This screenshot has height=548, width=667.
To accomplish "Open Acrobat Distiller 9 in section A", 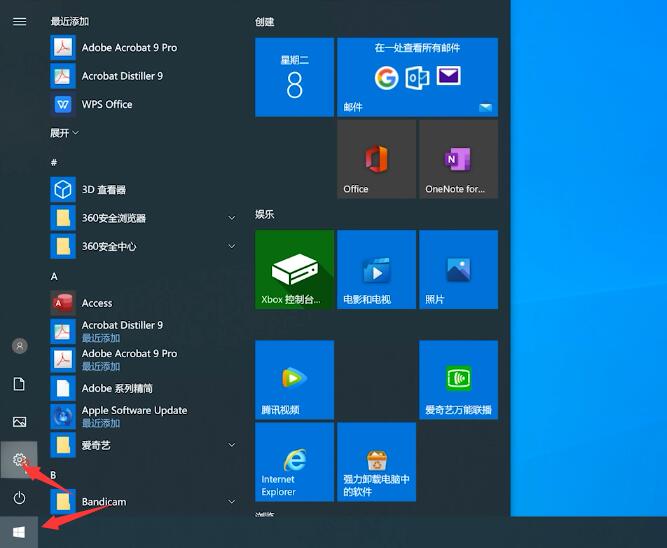I will pyautogui.click(x=144, y=331).
